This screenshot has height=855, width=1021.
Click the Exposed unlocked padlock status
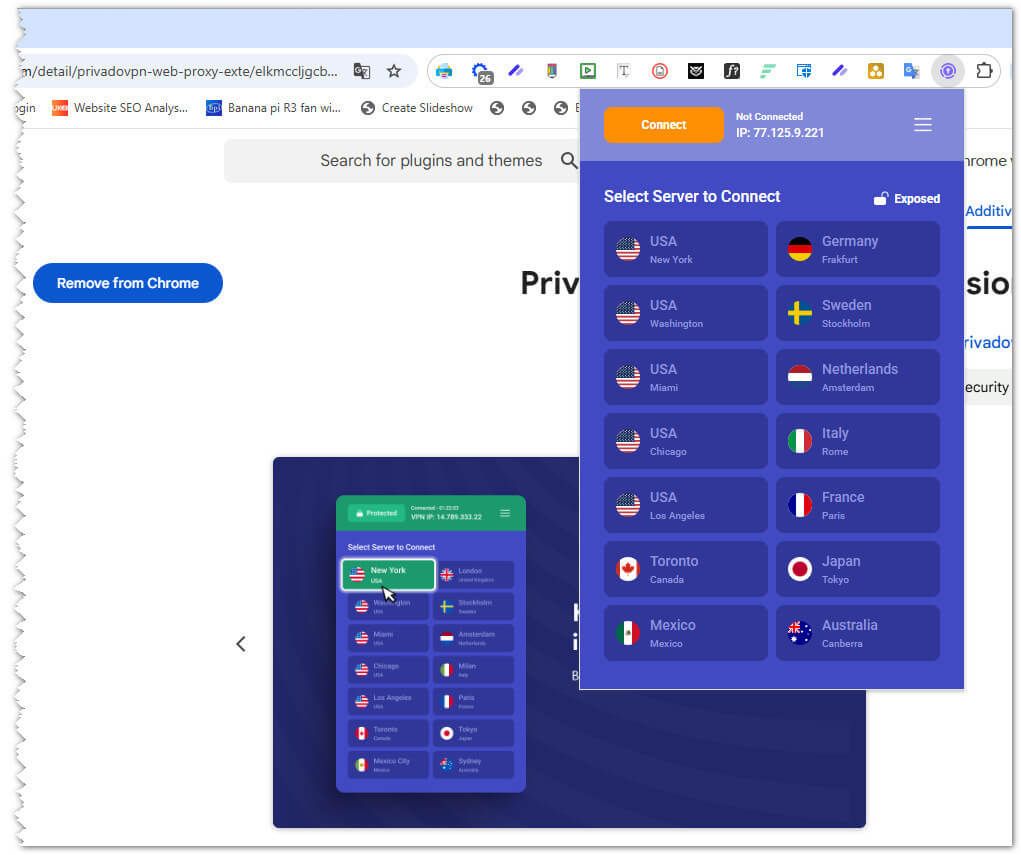[907, 198]
